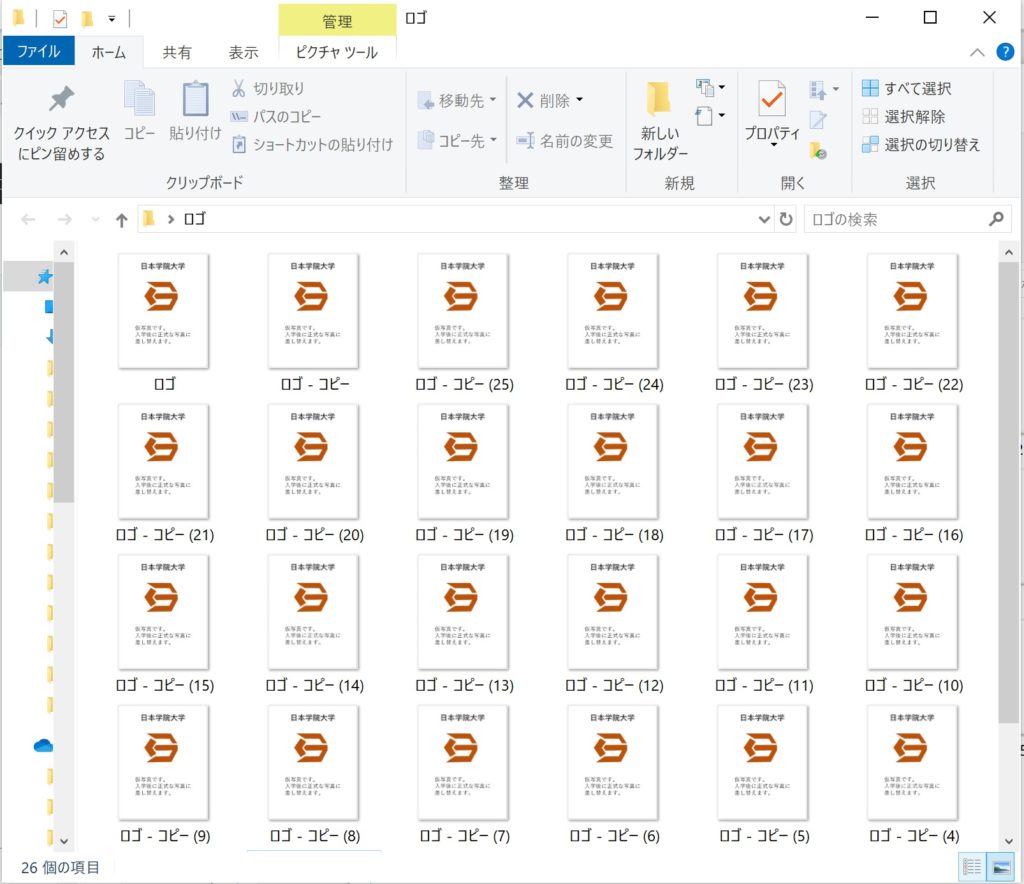Image resolution: width=1024 pixels, height=884 pixels.
Task: Click the コピー ribbon icon
Action: pyautogui.click(x=139, y=110)
